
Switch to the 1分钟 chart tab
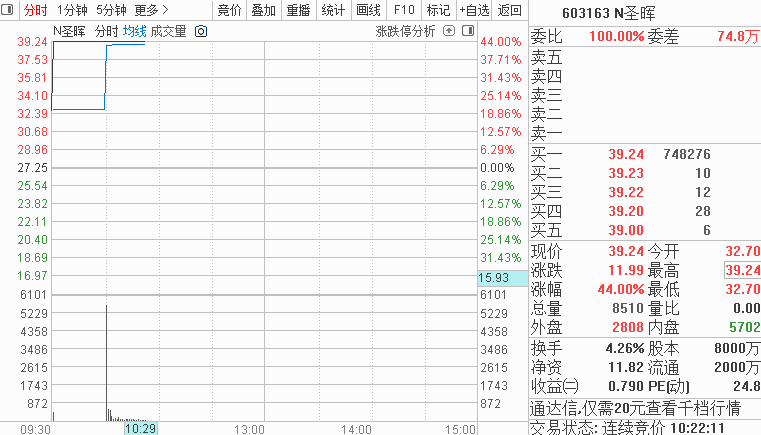point(72,10)
